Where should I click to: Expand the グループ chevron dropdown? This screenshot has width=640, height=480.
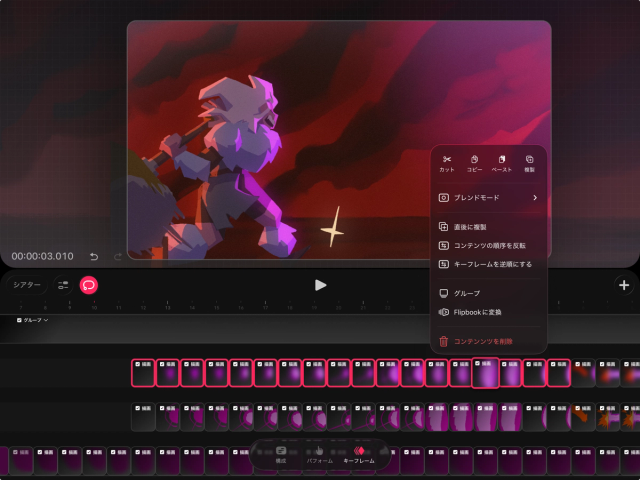46,320
